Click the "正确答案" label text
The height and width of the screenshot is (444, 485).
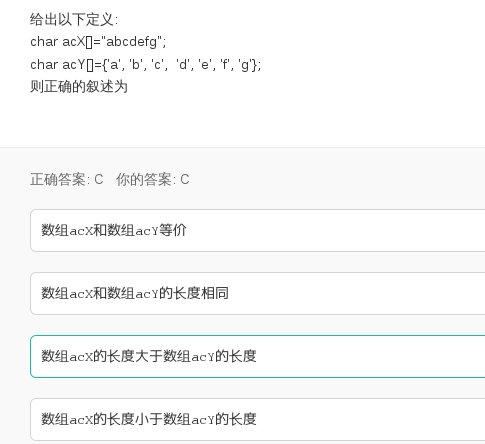58,179
